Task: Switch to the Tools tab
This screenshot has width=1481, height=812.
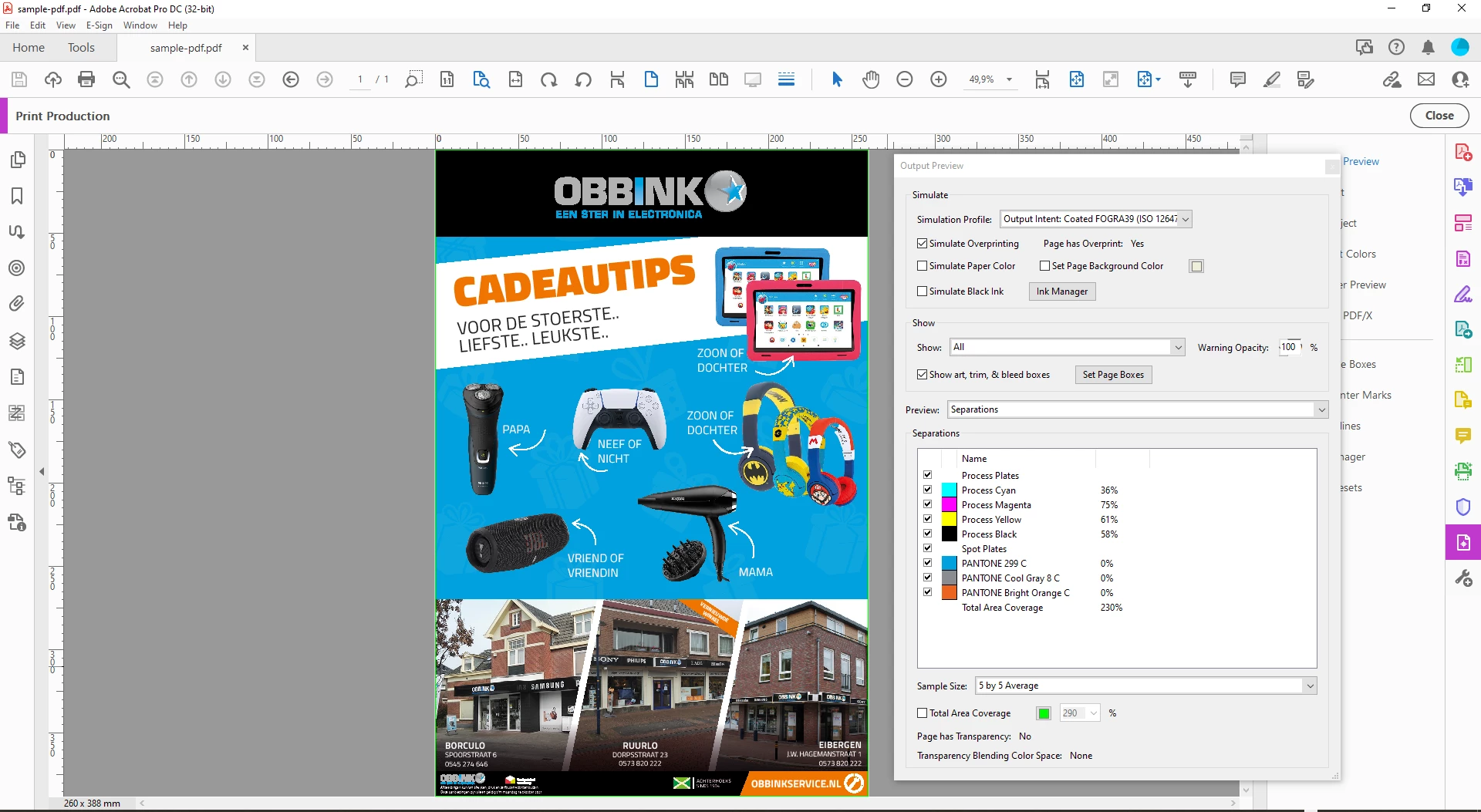Action: 81,48
